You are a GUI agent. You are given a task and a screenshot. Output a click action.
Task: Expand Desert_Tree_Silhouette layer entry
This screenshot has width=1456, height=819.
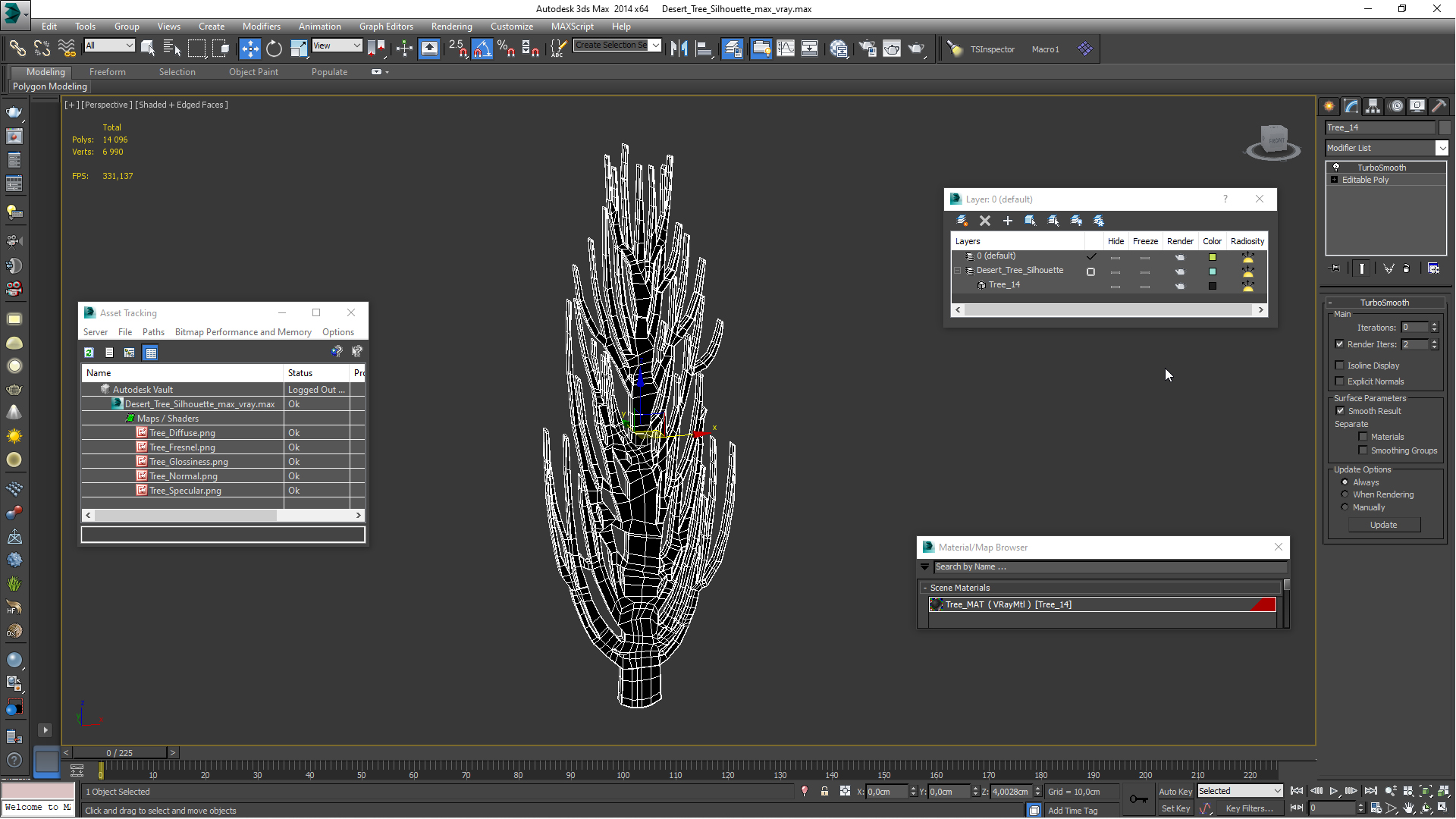[959, 270]
